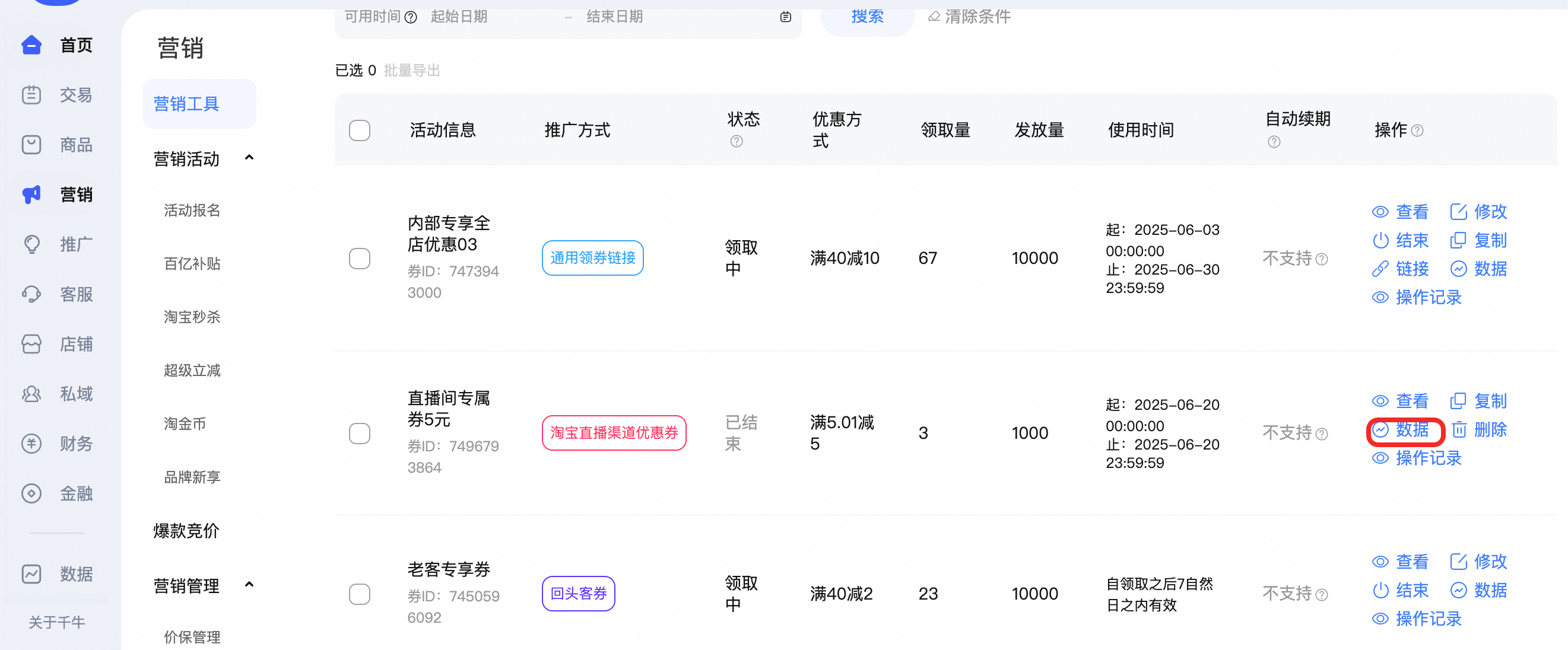The height and width of the screenshot is (650, 1568).
Task: Click 删除 for 直播间专属券5元
Action: (x=1478, y=430)
